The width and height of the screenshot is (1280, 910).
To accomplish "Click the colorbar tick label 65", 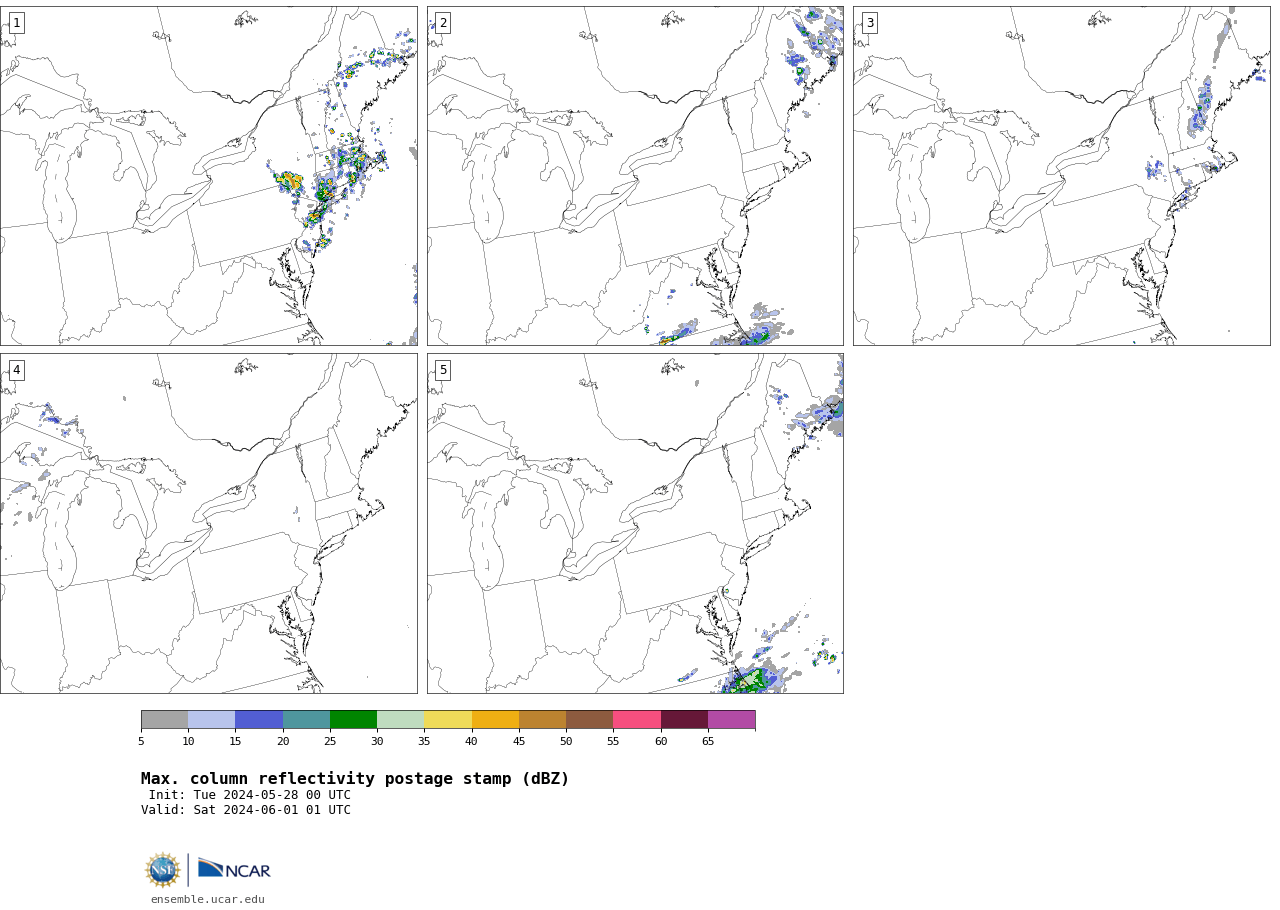I will pyautogui.click(x=708, y=741).
